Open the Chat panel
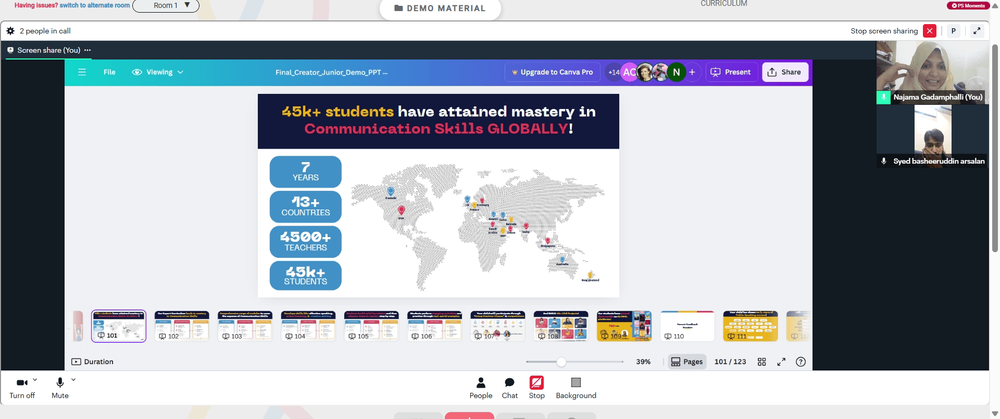The height and width of the screenshot is (419, 1000). click(510, 388)
